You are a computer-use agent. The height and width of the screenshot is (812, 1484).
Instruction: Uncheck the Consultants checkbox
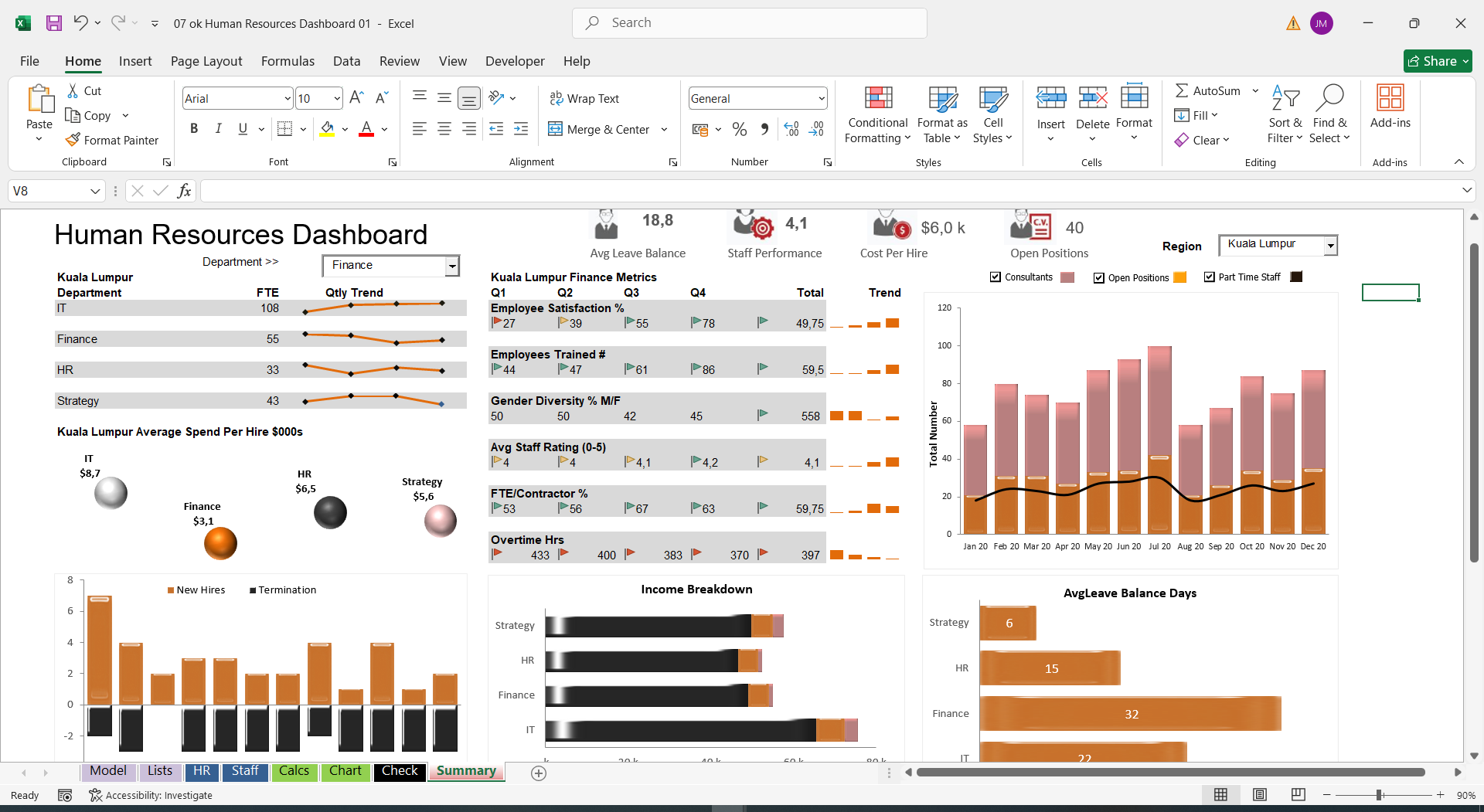tap(996, 277)
